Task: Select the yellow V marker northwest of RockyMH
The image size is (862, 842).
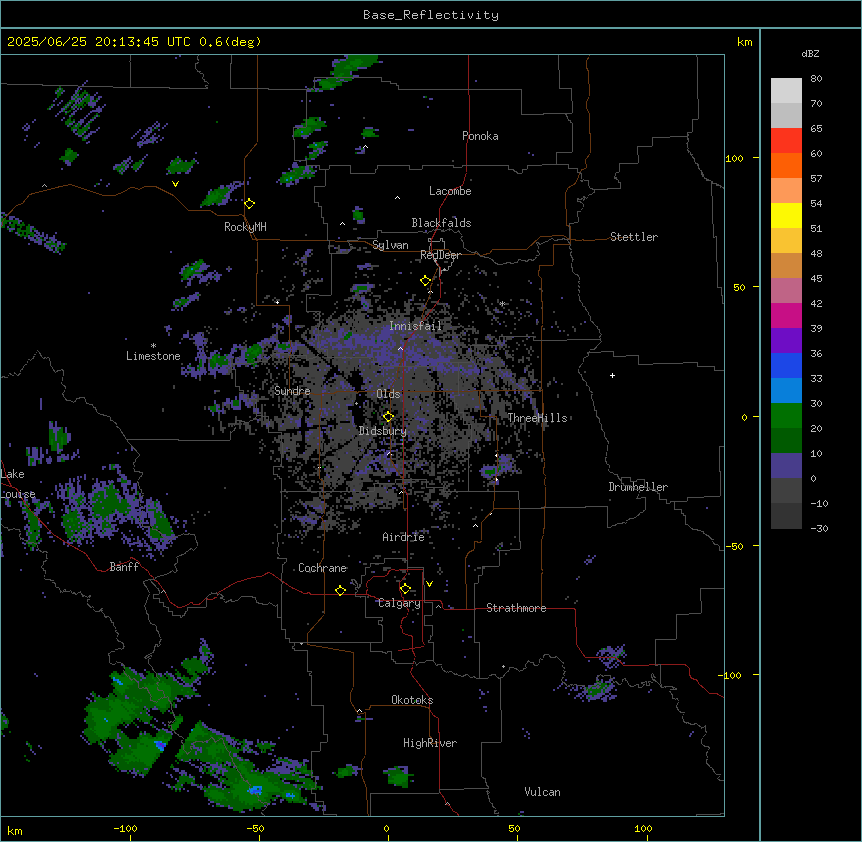Action: pyautogui.click(x=175, y=184)
